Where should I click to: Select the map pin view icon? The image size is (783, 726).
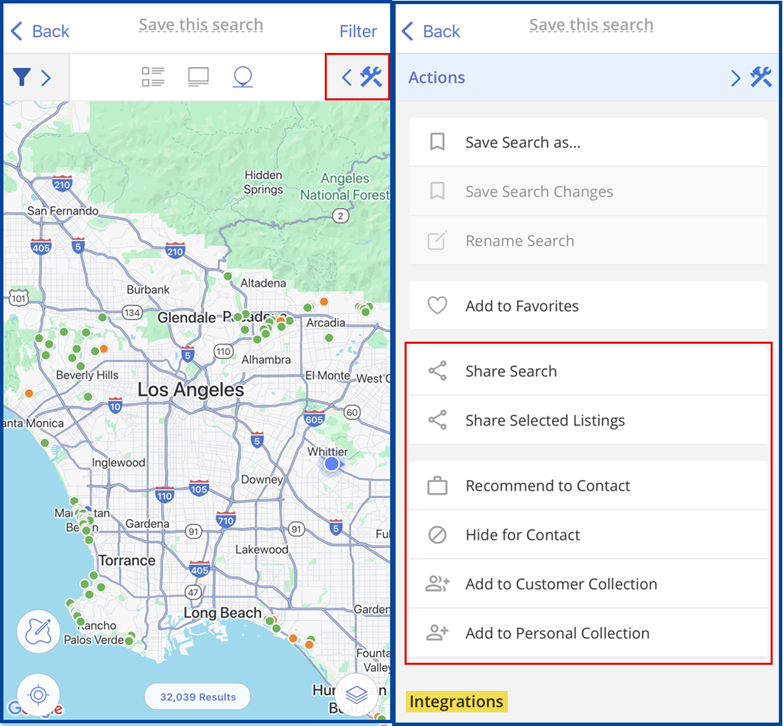(x=243, y=77)
